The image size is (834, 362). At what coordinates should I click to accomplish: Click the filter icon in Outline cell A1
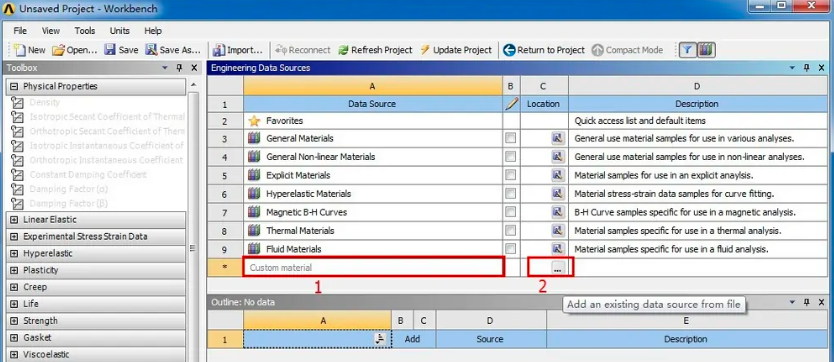click(380, 339)
